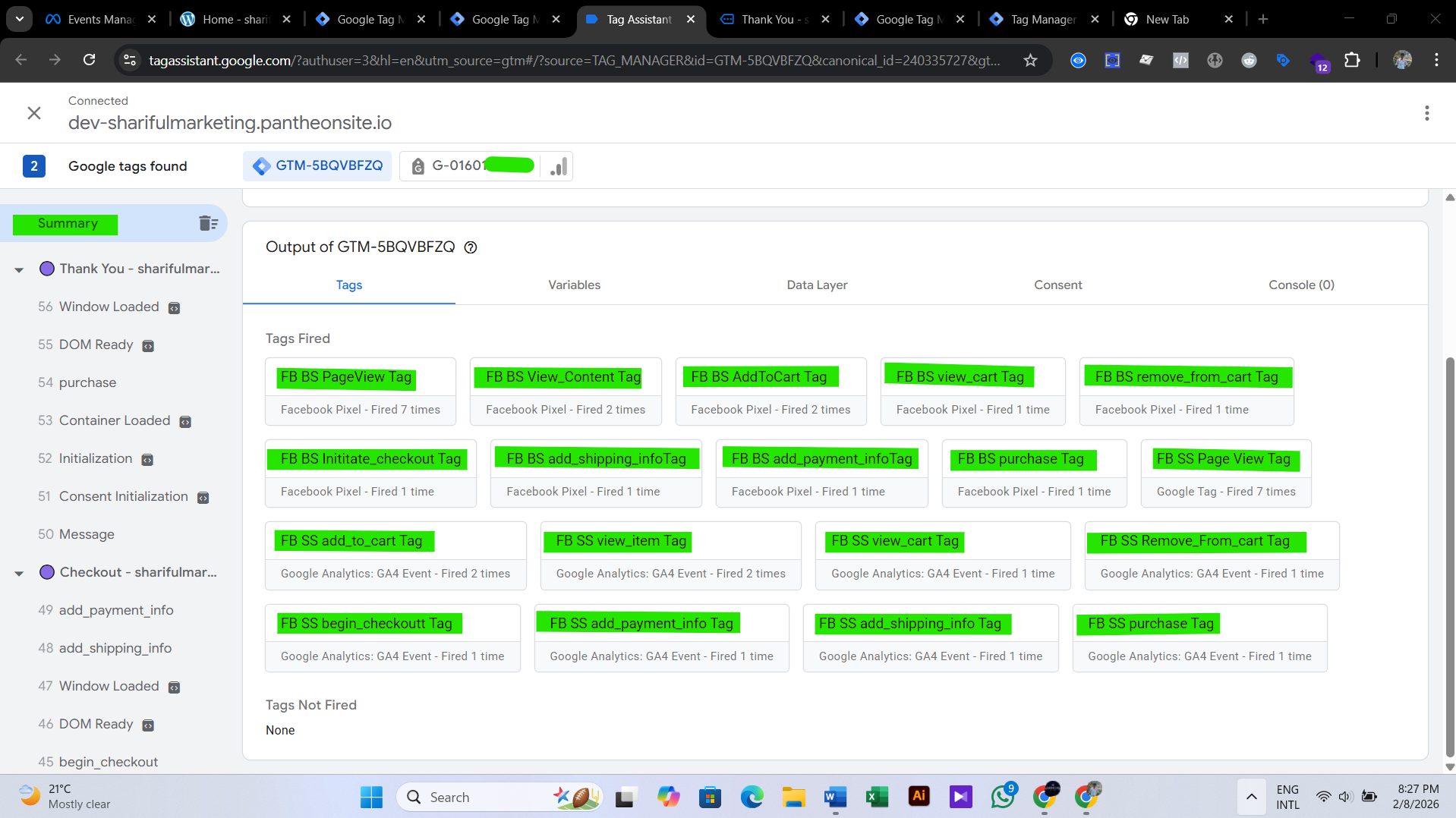The width and height of the screenshot is (1456, 818).
Task: Click the GTM icon beside 53 Container Loaded
Action: point(186,421)
